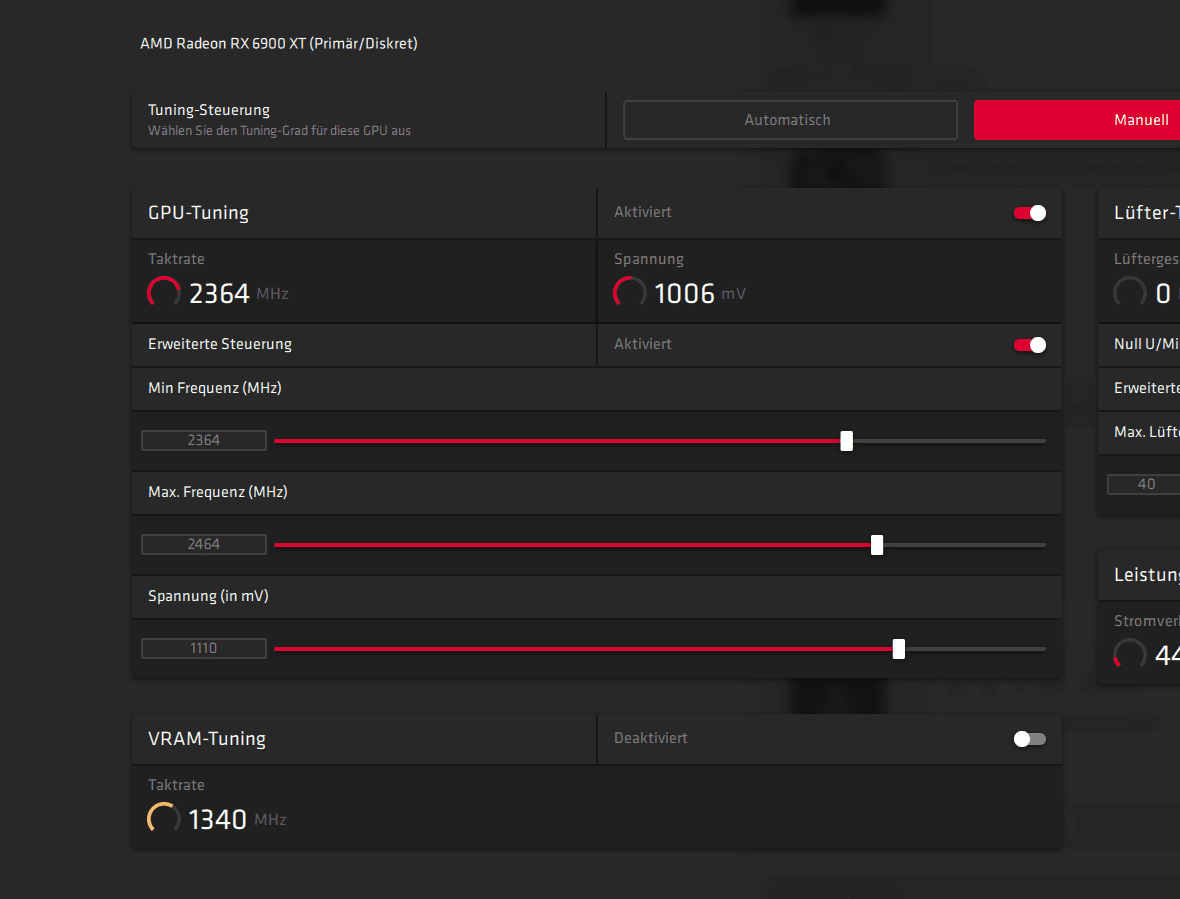
Task: Select Automatisch tuning mode
Action: coord(790,120)
